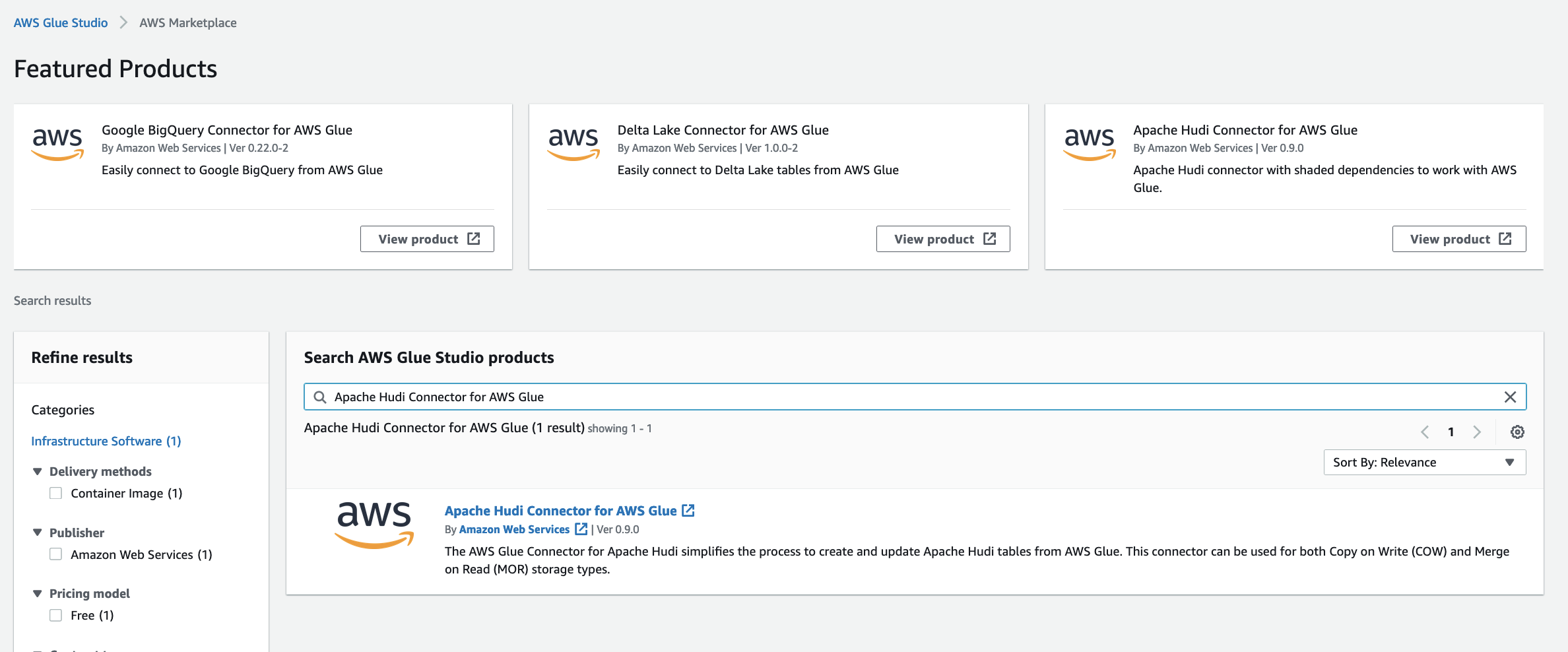
Task: Clear the search field with the X icon
Action: (1510, 397)
